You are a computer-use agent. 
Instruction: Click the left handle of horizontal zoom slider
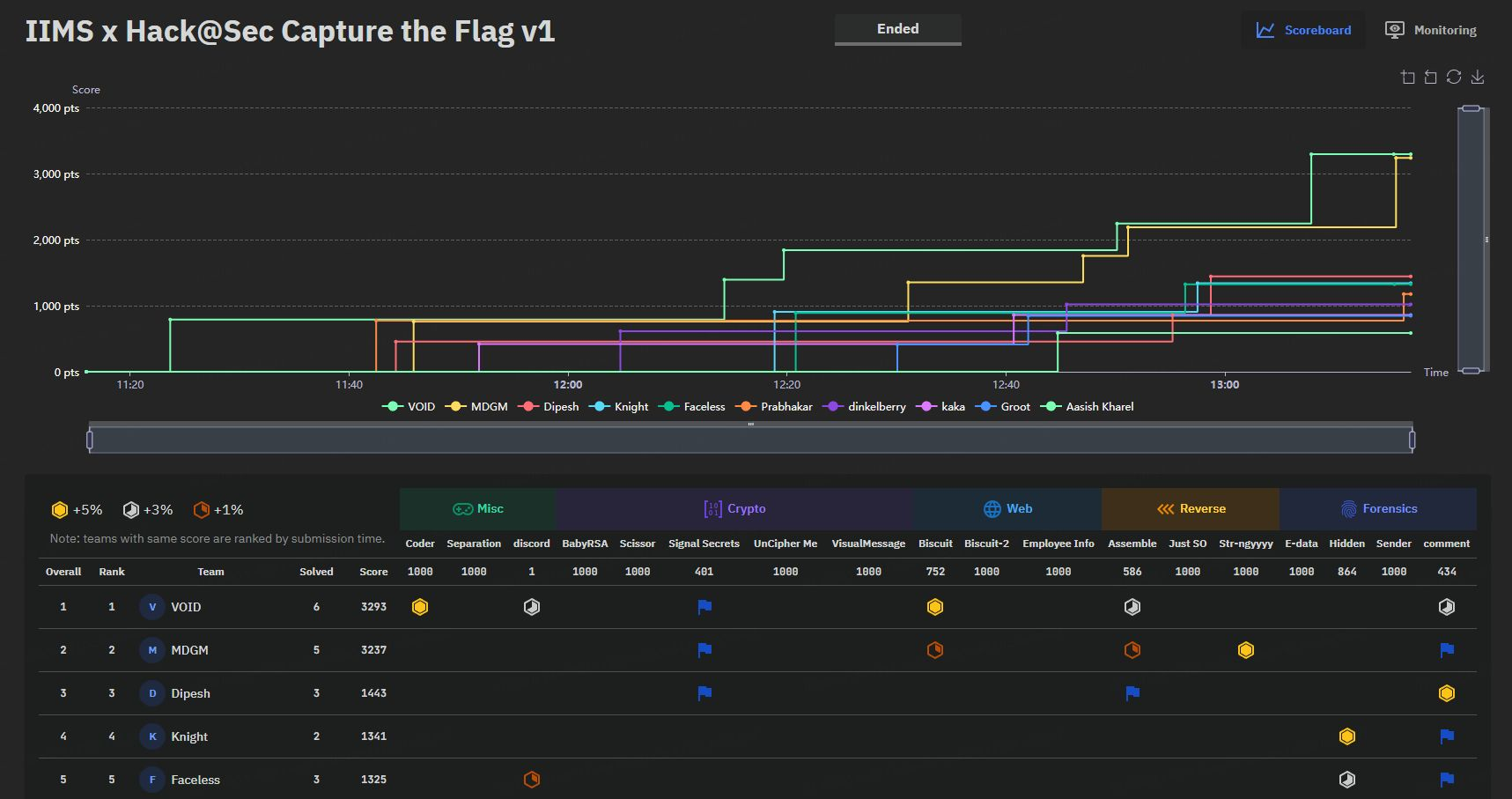90,439
